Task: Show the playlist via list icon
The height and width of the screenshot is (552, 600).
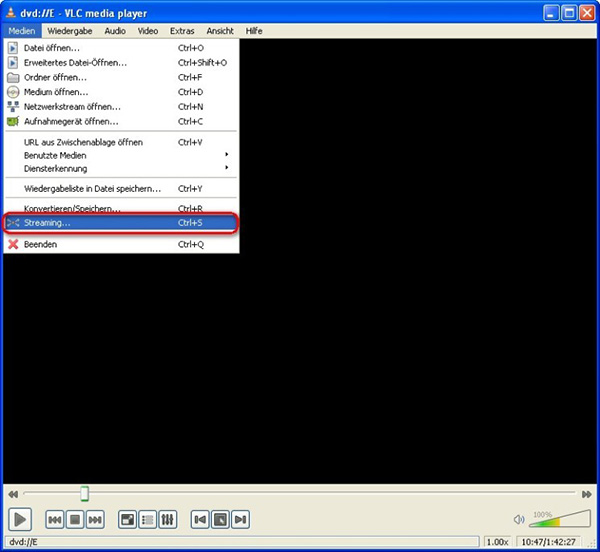Action: coord(148,520)
